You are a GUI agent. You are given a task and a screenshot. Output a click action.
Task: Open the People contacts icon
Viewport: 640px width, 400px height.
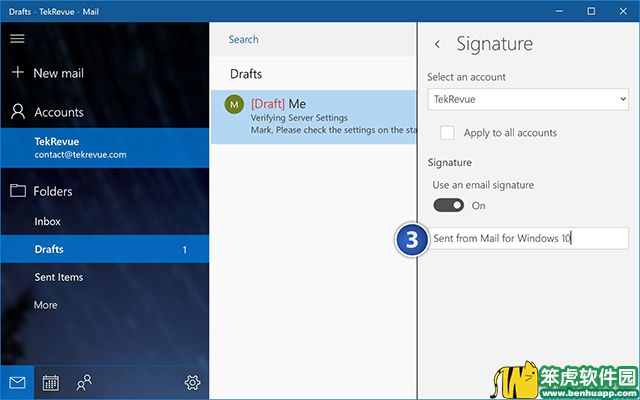(84, 382)
